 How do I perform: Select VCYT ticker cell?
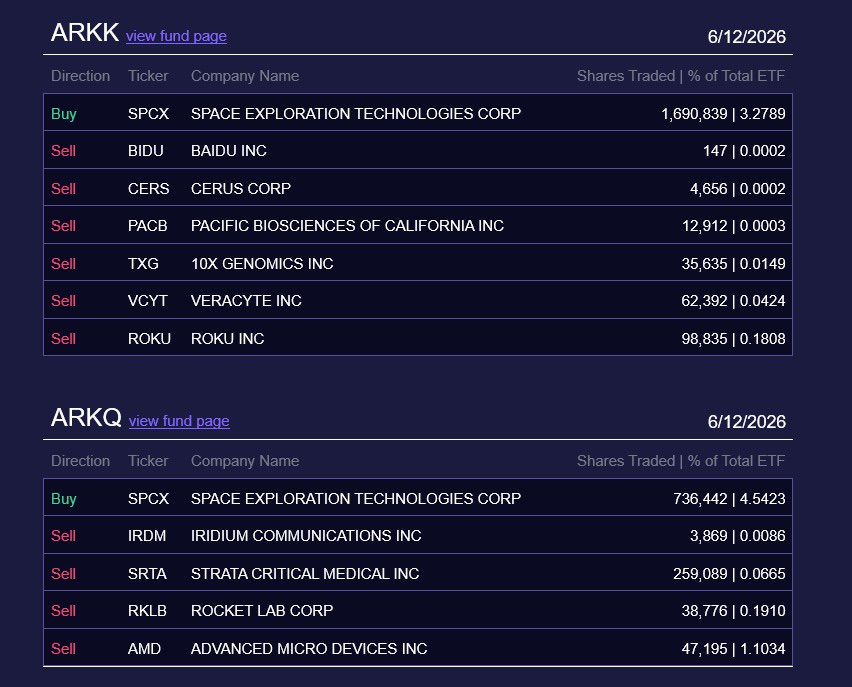pyautogui.click(x=147, y=301)
